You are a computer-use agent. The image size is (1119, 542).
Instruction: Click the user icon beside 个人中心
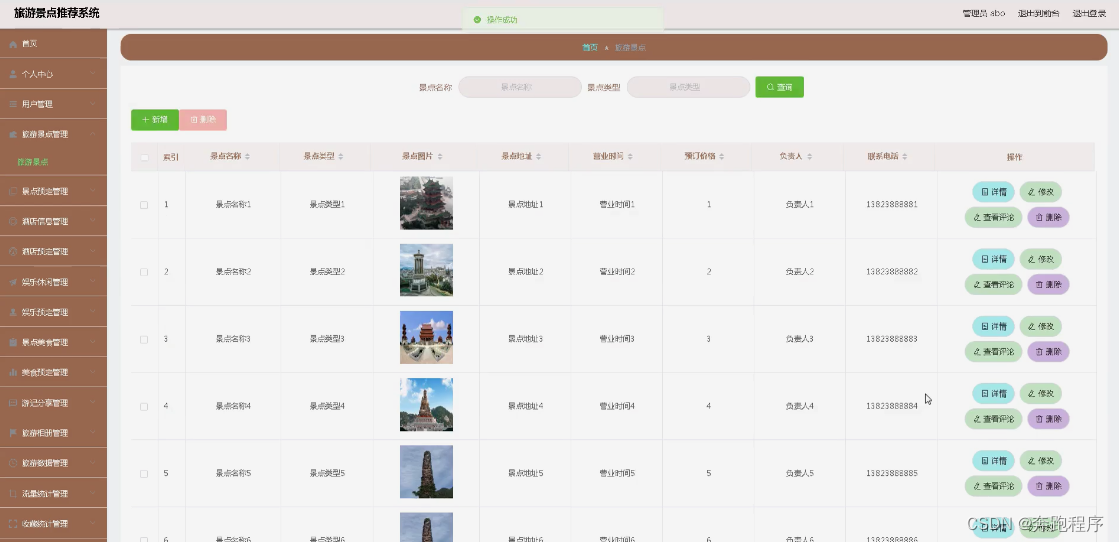(13, 74)
